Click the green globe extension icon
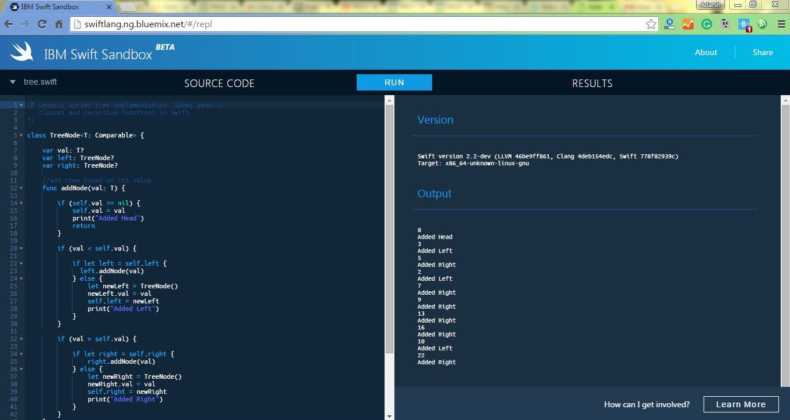The width and height of the screenshot is (790, 420). click(x=763, y=24)
